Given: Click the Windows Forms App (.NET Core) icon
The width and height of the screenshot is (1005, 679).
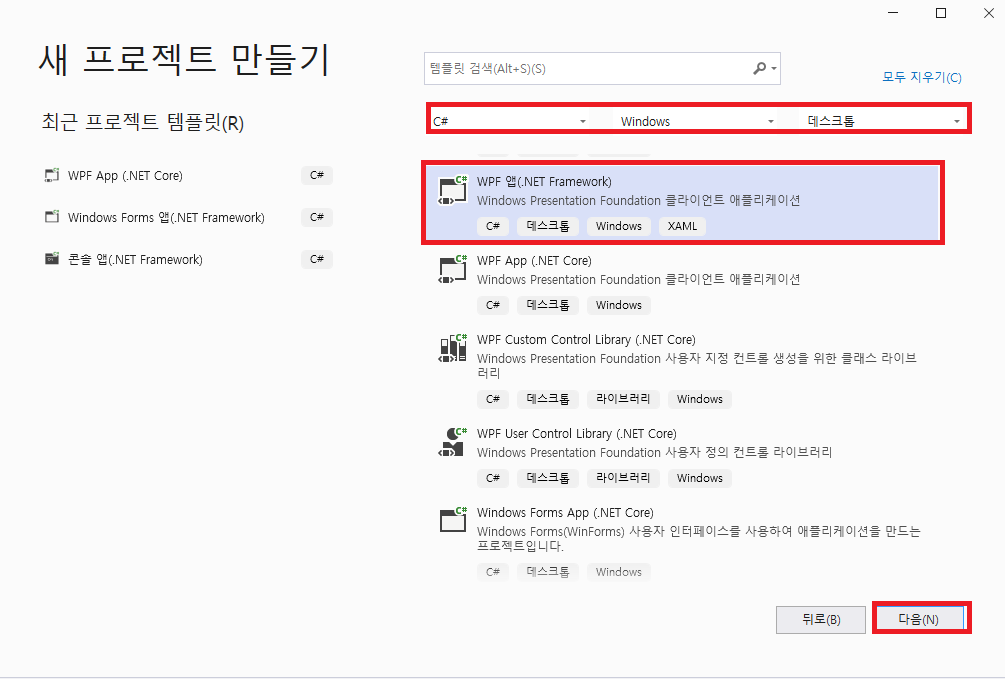Looking at the screenshot, I should pyautogui.click(x=453, y=520).
